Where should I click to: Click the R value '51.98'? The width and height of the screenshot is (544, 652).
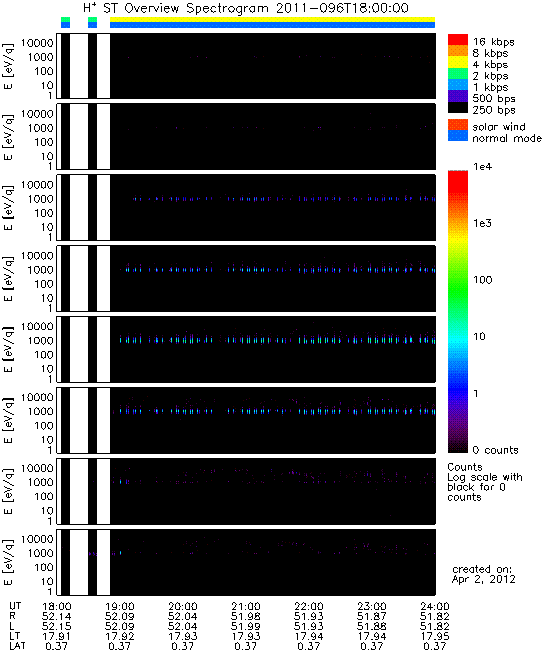coord(246,616)
